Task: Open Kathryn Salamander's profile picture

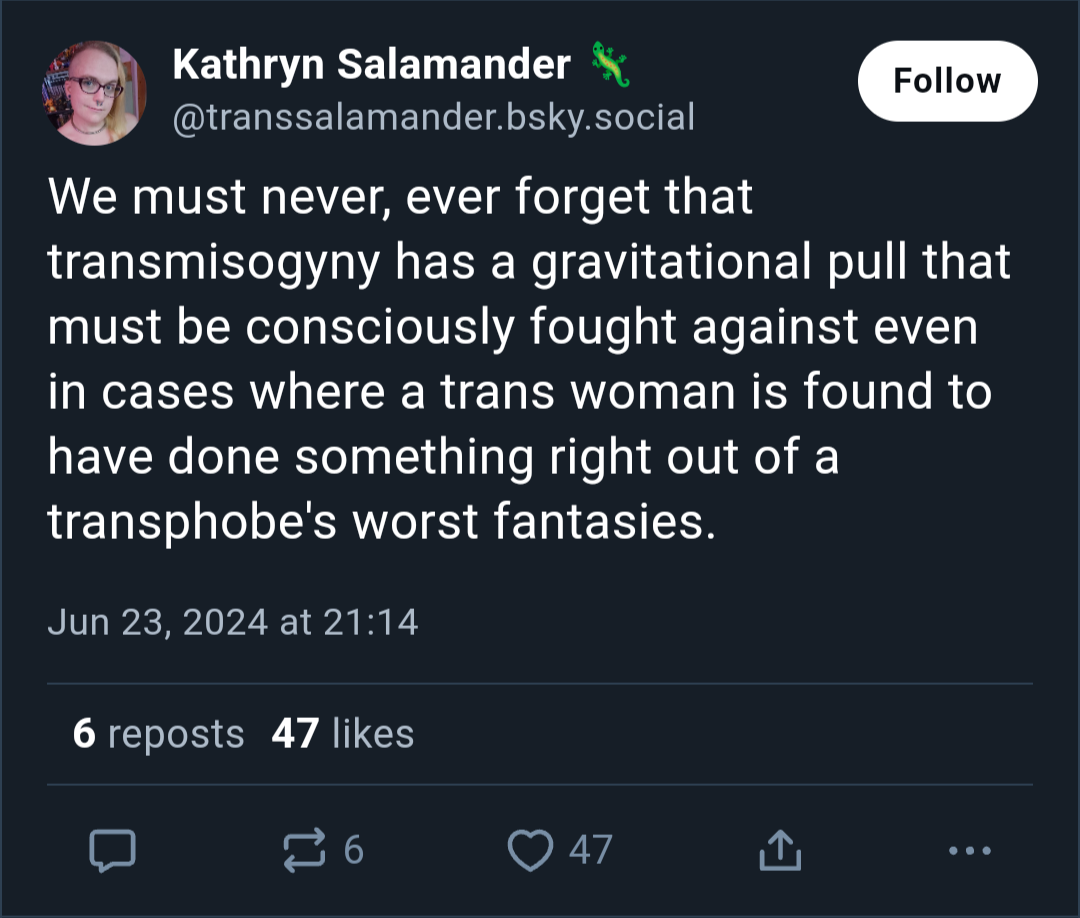Action: (94, 93)
